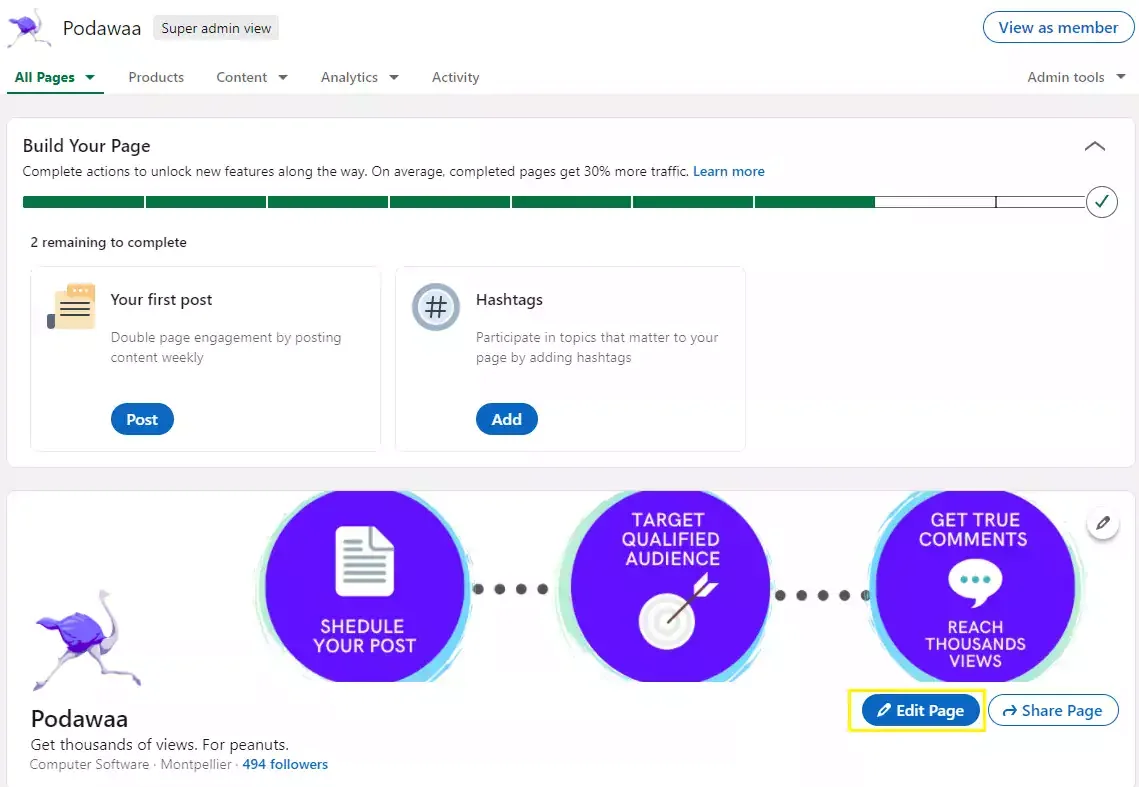Click the Your first post document icon
Viewport: 1139px width, 787px height.
[x=72, y=307]
